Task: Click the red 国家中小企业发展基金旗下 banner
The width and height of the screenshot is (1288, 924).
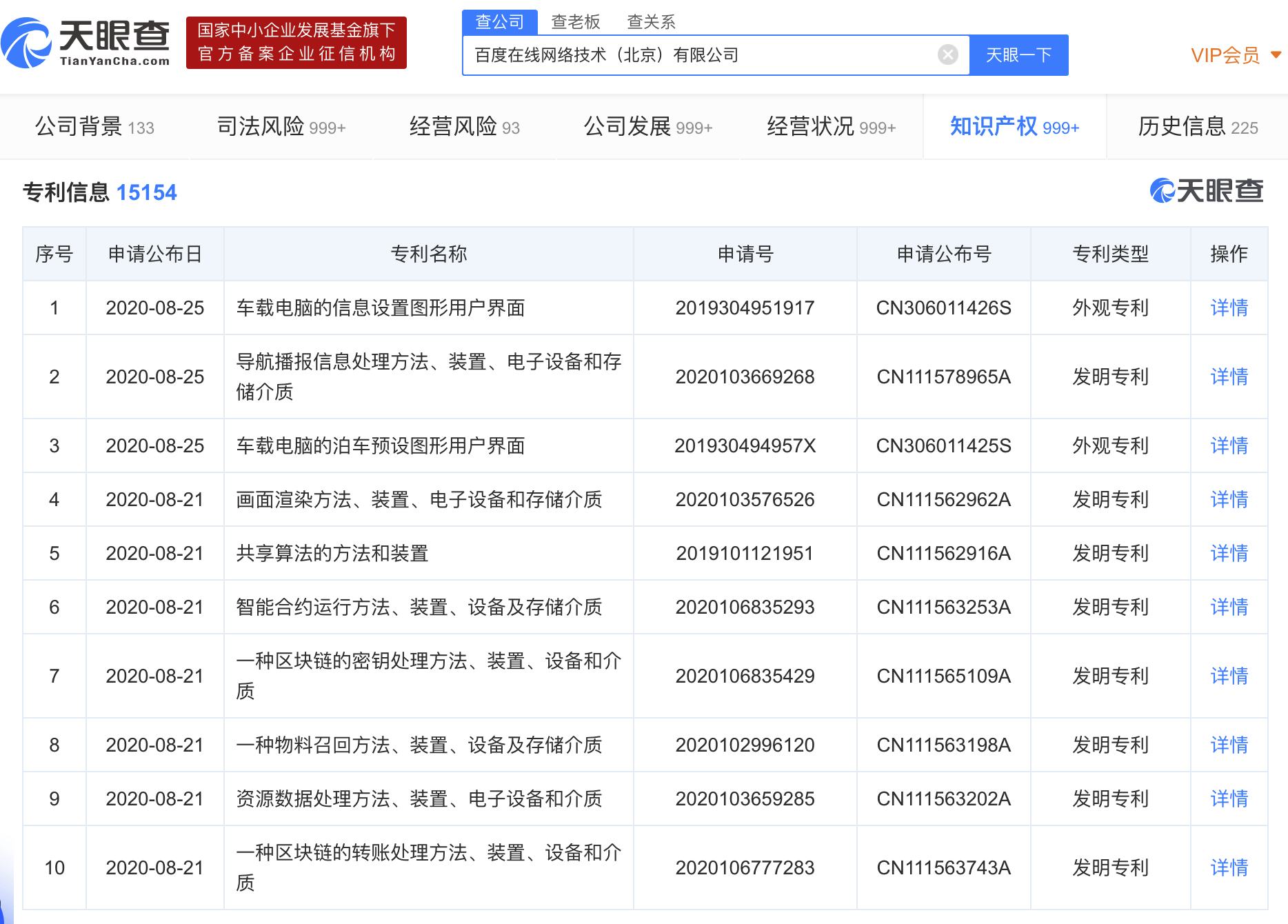Action: tap(296, 43)
